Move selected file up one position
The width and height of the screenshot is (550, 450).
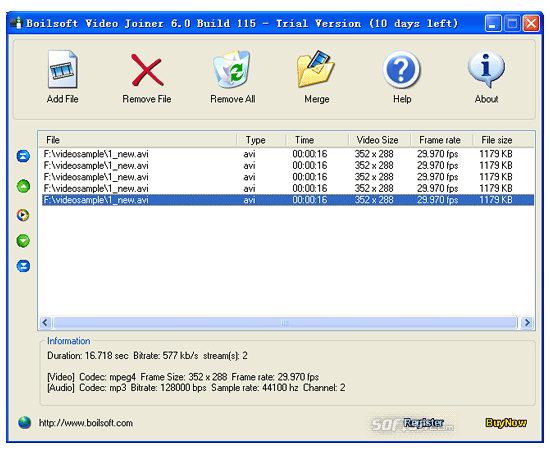(23, 186)
